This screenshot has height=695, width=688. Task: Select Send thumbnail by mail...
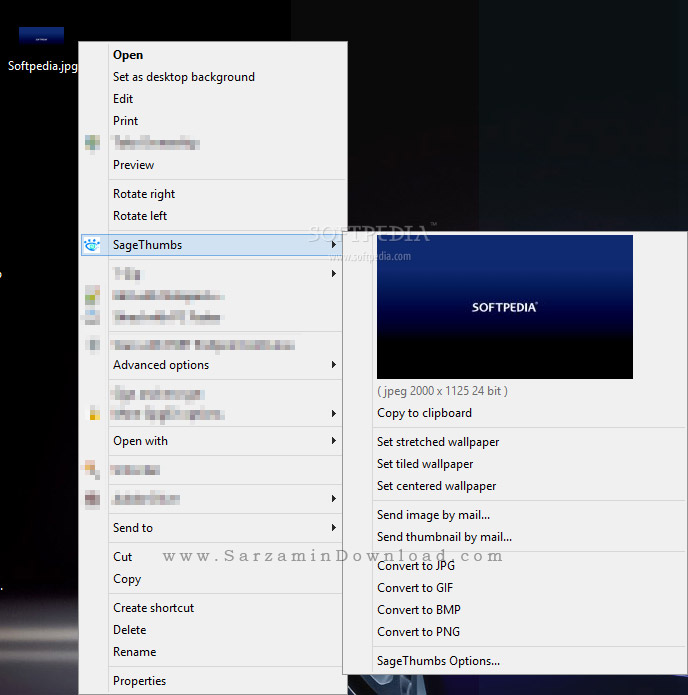click(516, 537)
